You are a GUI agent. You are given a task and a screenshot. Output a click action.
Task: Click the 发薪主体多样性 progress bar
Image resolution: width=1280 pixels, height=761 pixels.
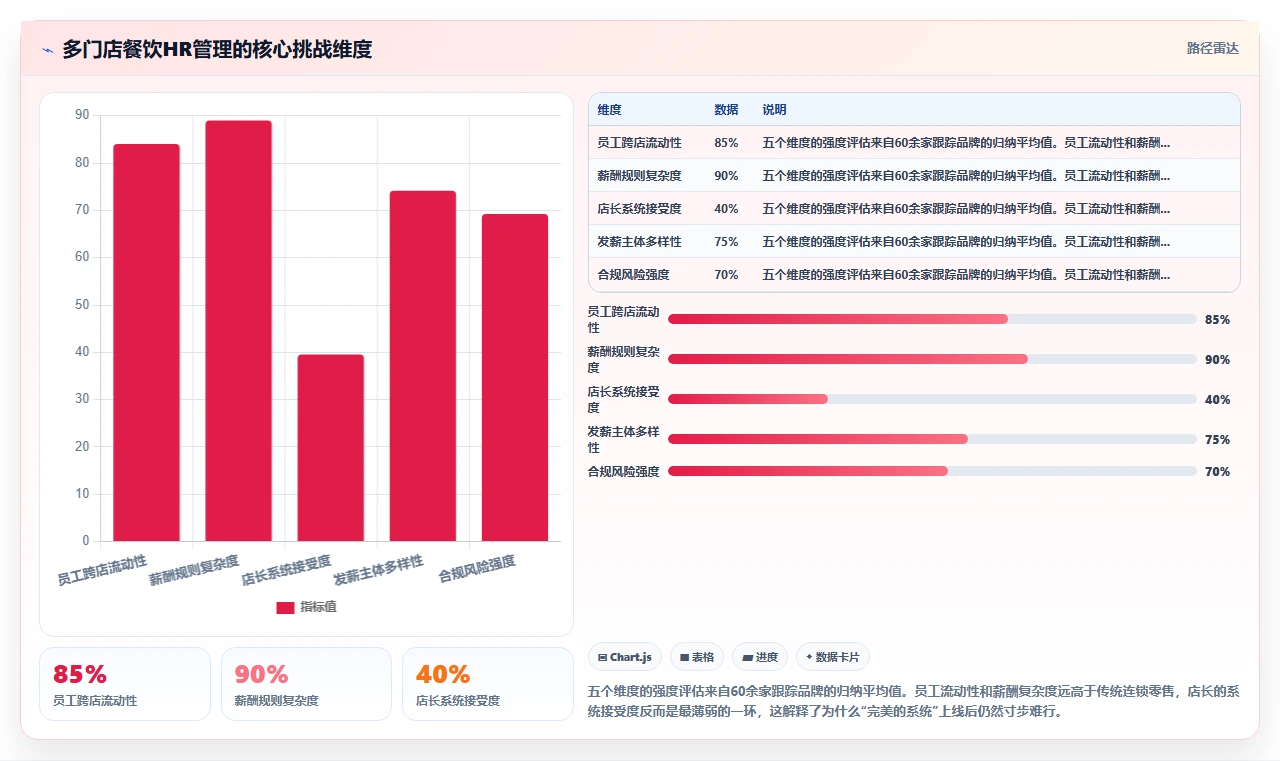932,439
